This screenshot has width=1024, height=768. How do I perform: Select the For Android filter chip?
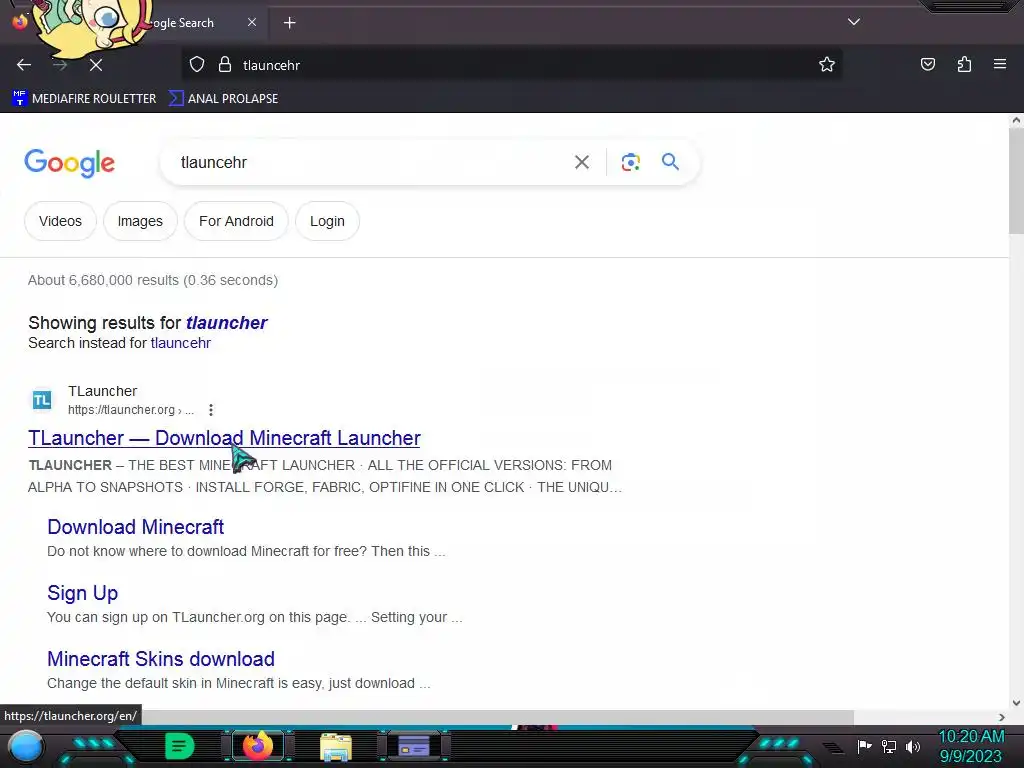(236, 221)
